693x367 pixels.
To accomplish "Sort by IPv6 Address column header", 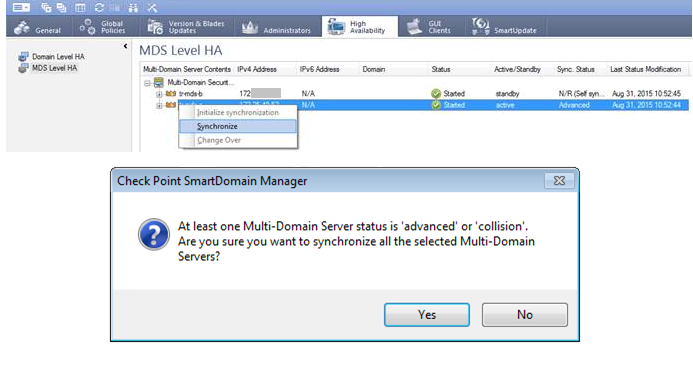I will (x=328, y=69).
